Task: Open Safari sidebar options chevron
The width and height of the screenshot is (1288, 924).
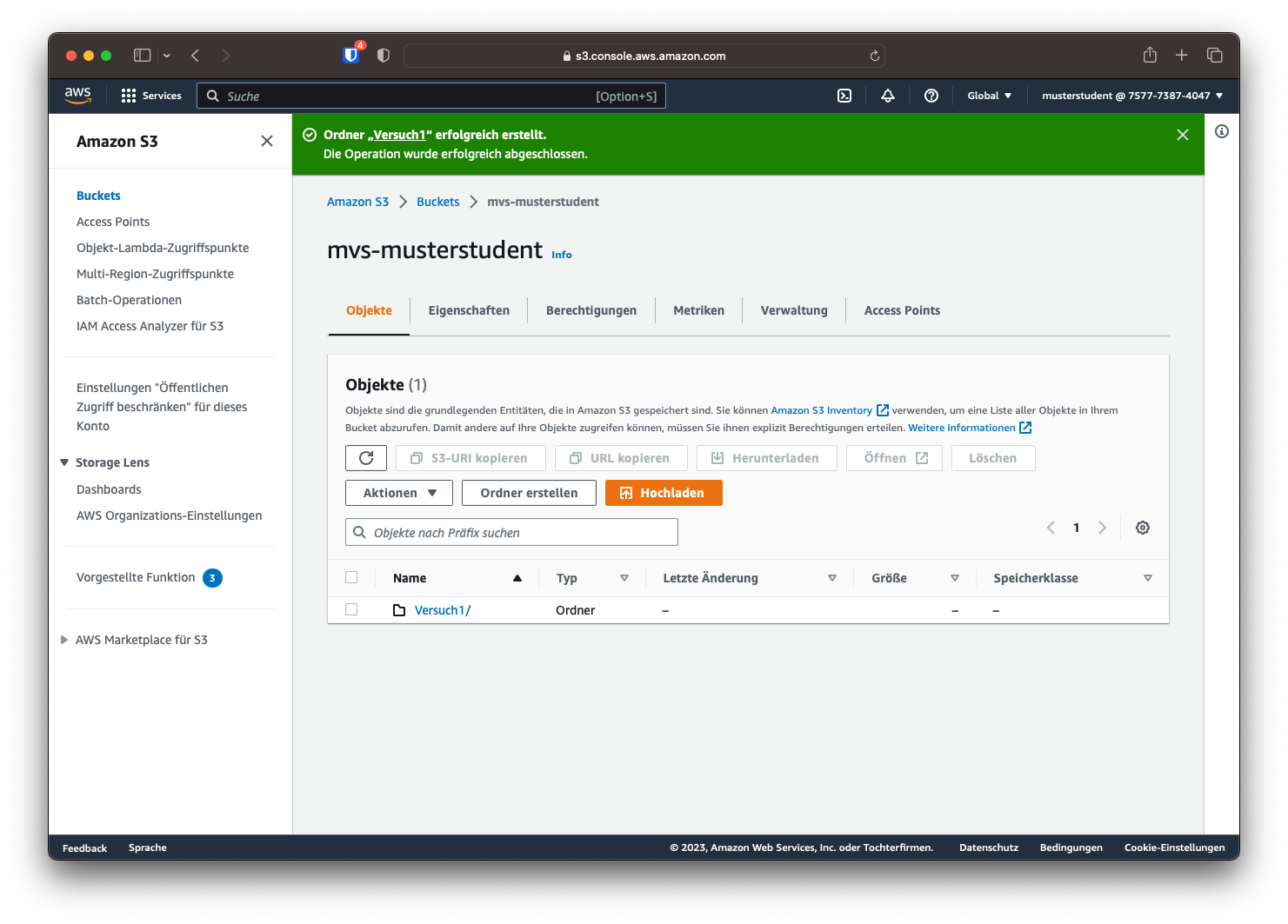Action: 167,56
